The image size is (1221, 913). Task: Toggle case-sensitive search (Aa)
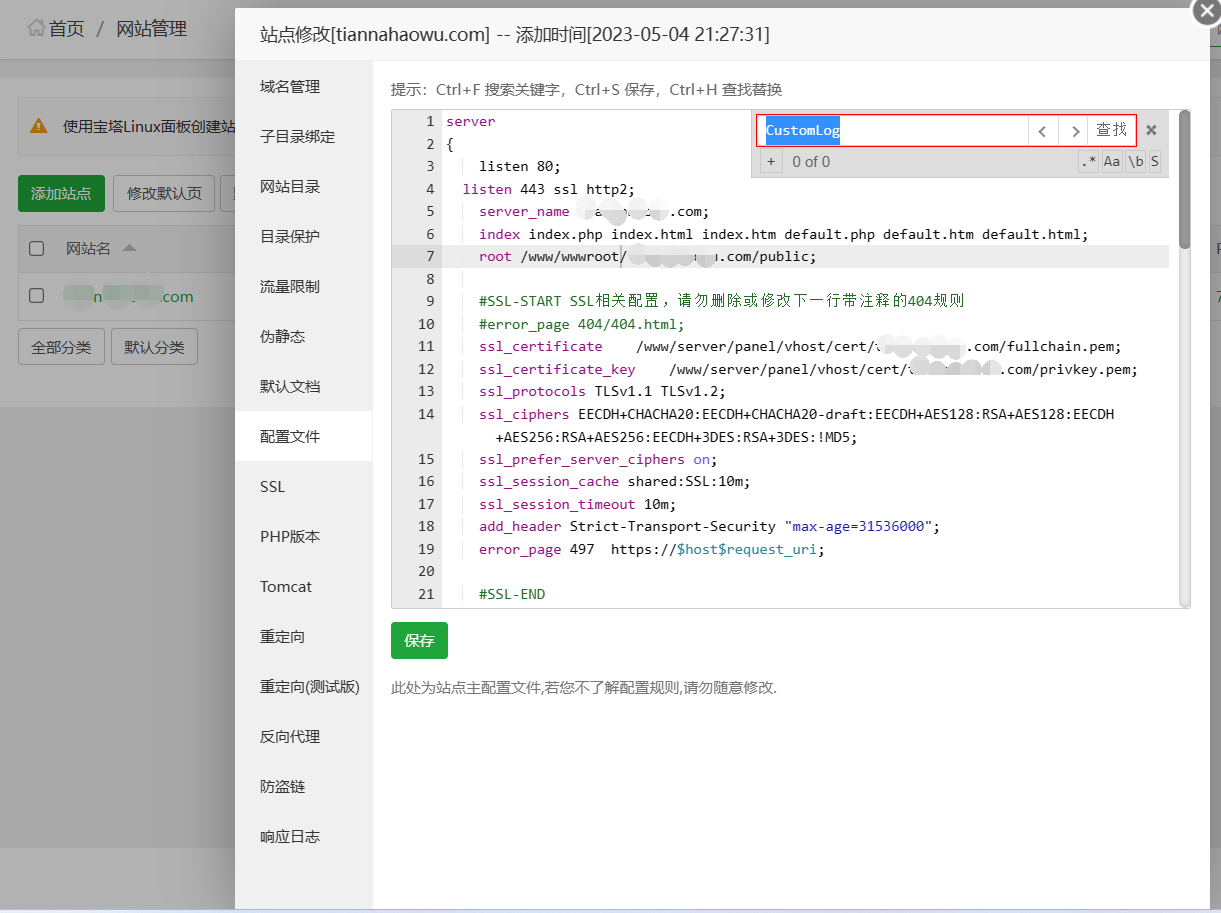[x=1112, y=162]
